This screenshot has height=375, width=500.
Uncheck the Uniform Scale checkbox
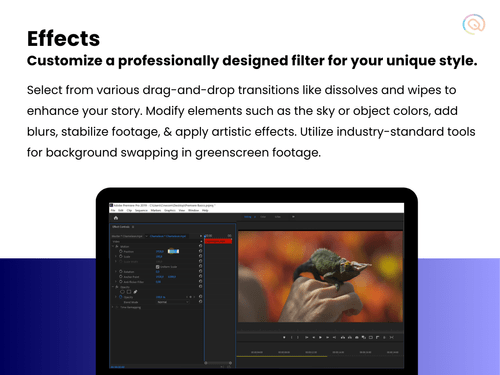click(x=158, y=267)
